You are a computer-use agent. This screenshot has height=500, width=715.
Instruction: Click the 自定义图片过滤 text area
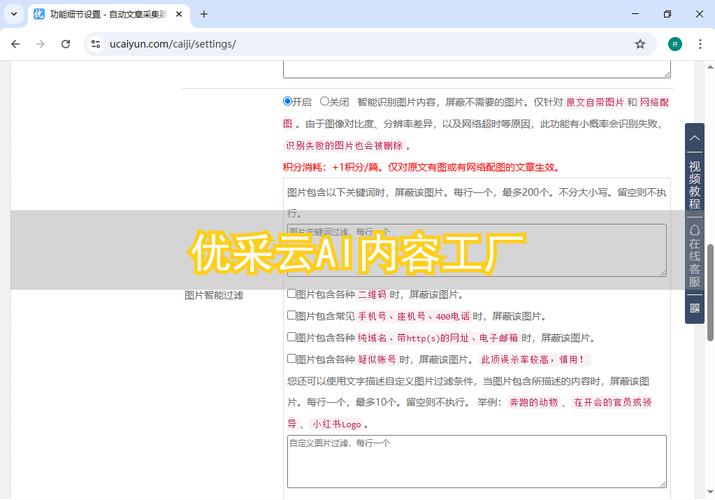click(x=477, y=461)
